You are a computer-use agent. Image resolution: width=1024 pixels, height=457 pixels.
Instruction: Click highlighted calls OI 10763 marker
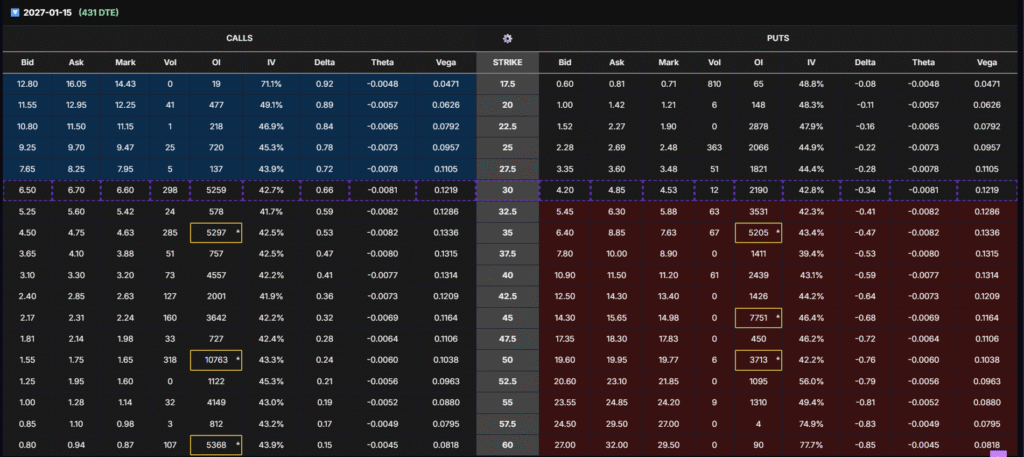216,360
